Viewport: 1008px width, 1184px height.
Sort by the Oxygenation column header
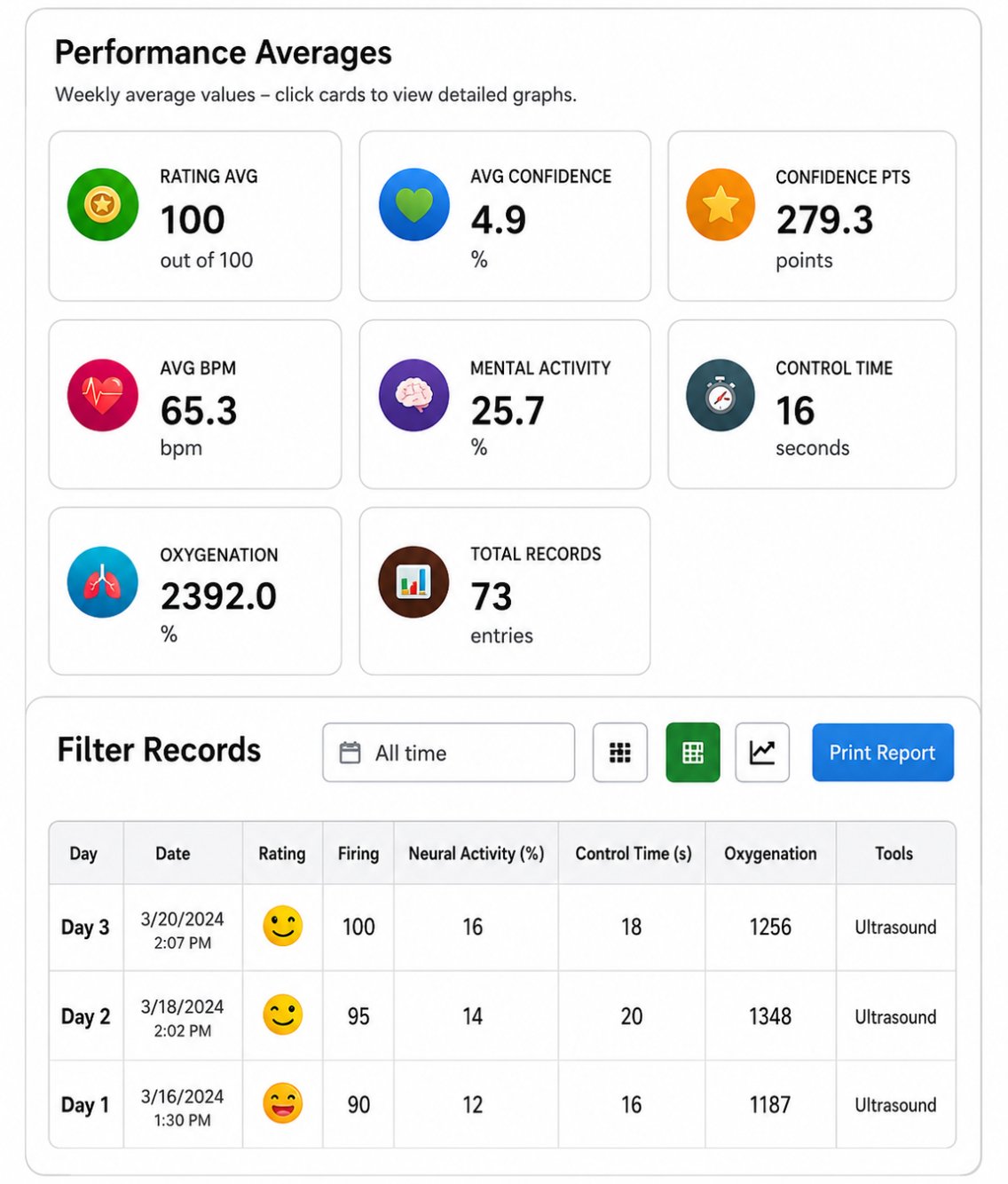(770, 853)
